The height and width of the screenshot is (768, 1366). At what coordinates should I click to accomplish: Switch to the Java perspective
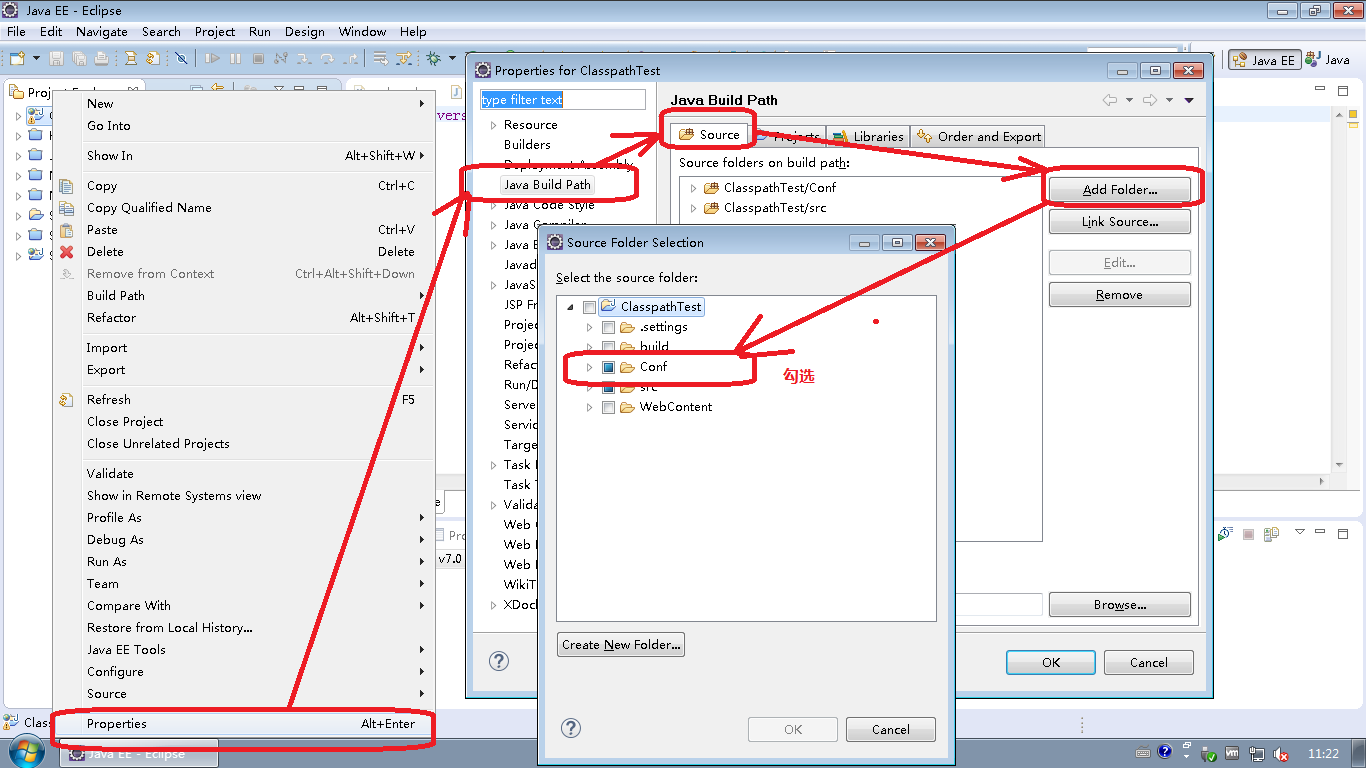point(1327,60)
